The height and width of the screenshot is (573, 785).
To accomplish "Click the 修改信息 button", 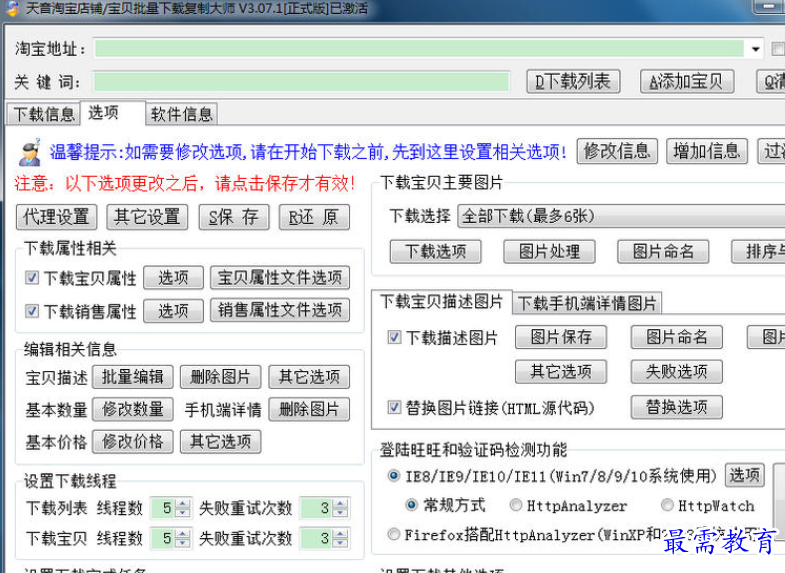I will [617, 151].
